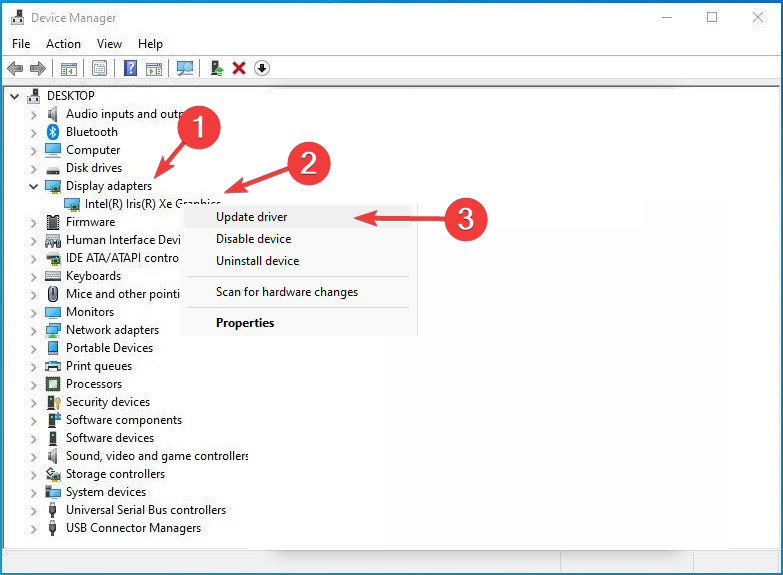Click the Print queues printer icon
The height and width of the screenshot is (575, 783).
click(53, 366)
